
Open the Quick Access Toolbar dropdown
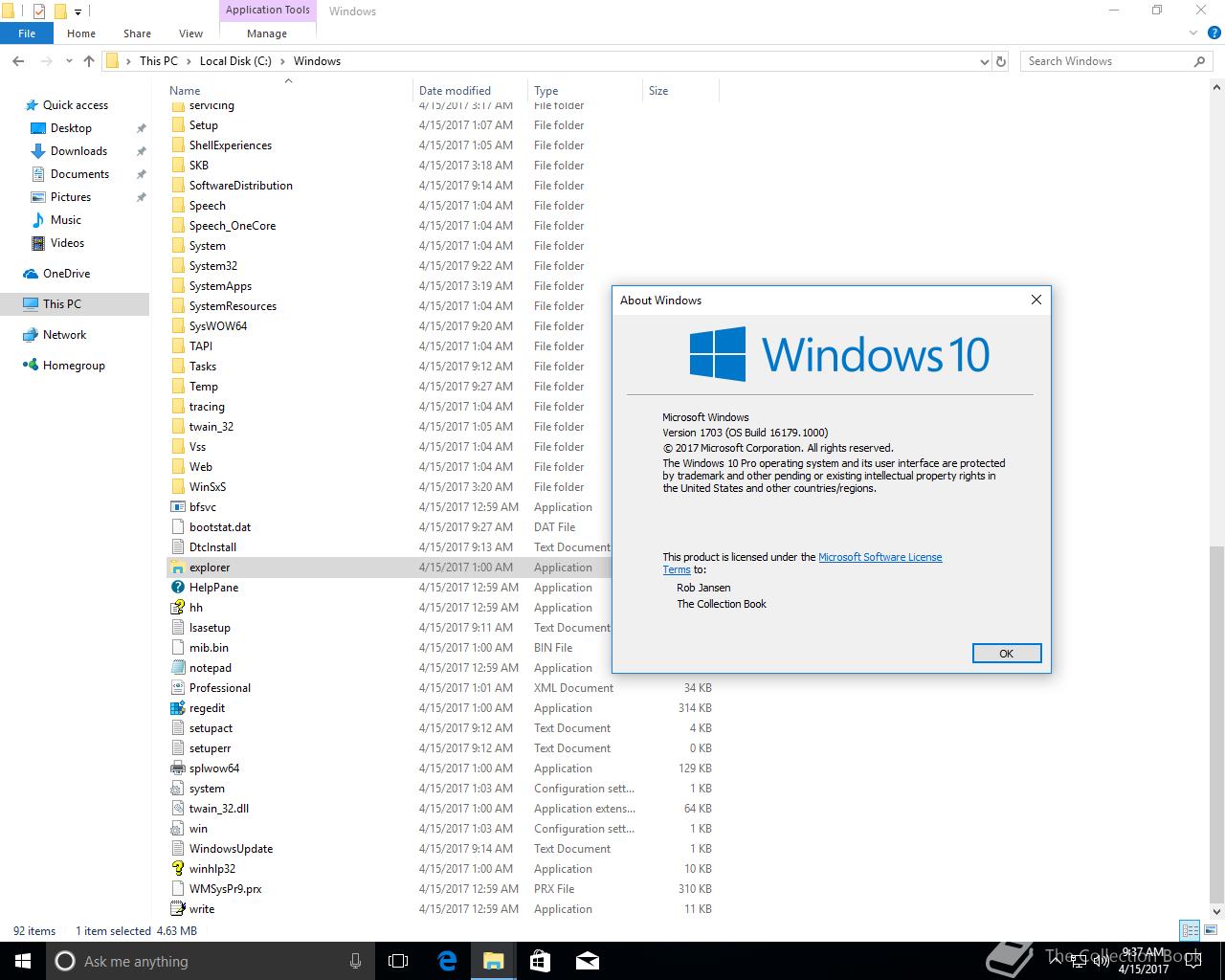click(x=78, y=12)
